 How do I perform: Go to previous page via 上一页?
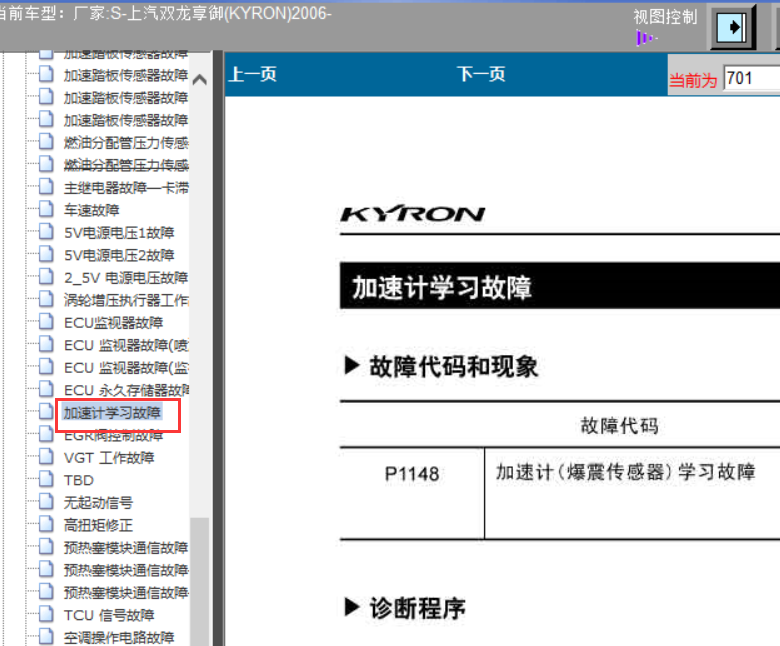pos(253,75)
